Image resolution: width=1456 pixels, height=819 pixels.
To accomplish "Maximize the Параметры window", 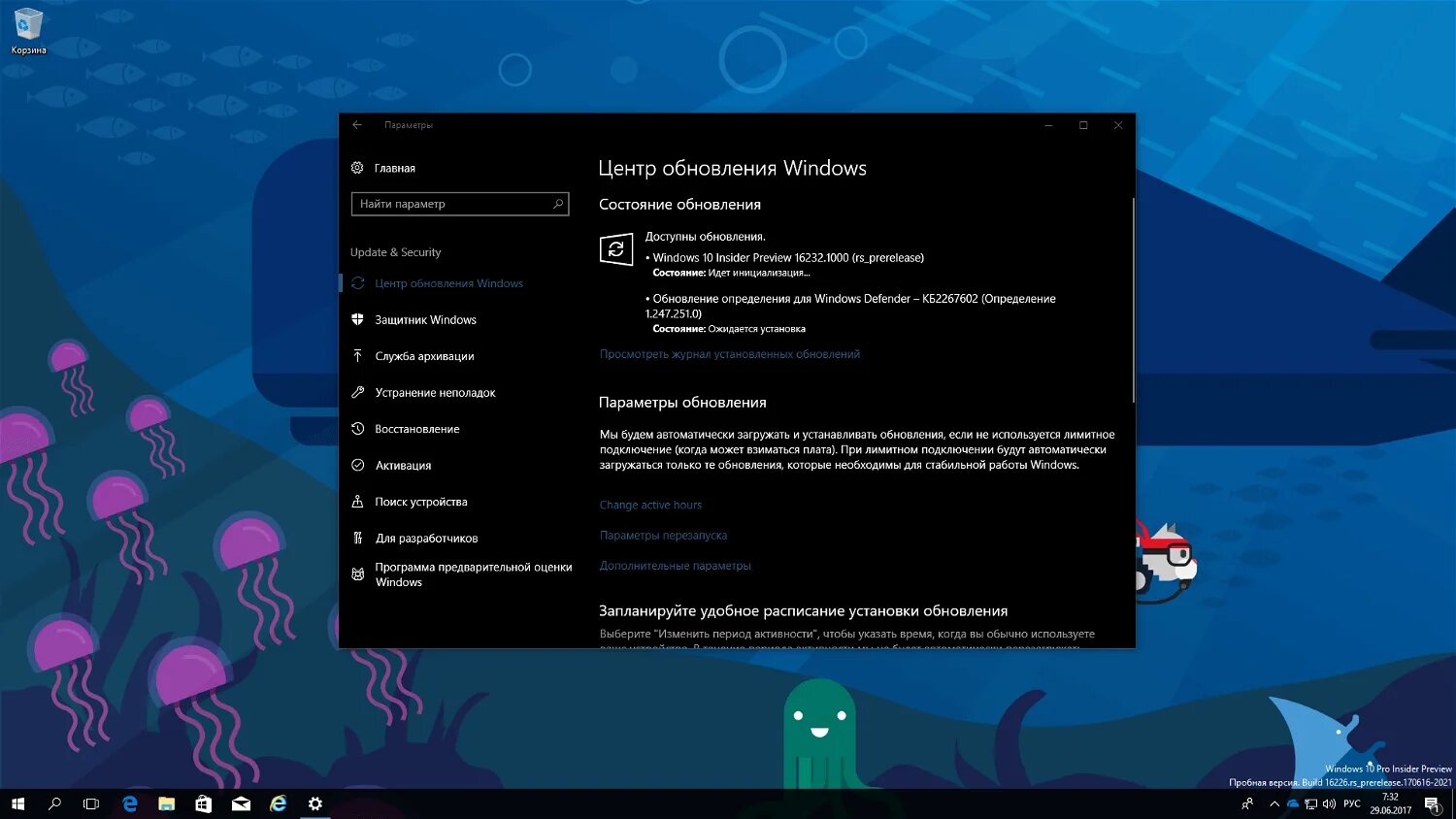I will point(1083,125).
